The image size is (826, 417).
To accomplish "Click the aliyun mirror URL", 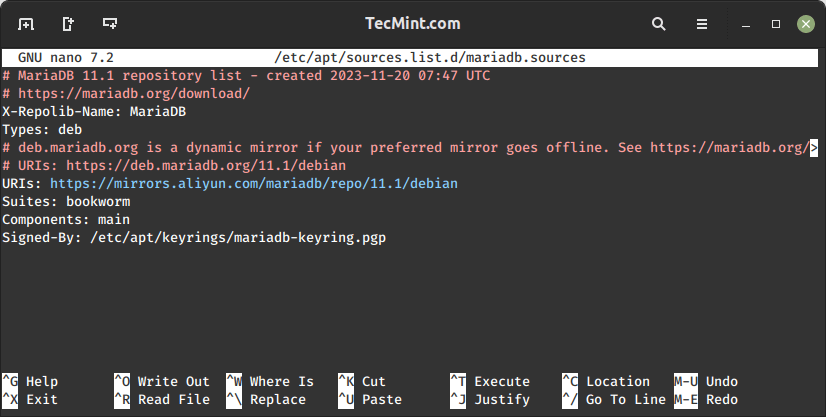I will click(x=254, y=183).
